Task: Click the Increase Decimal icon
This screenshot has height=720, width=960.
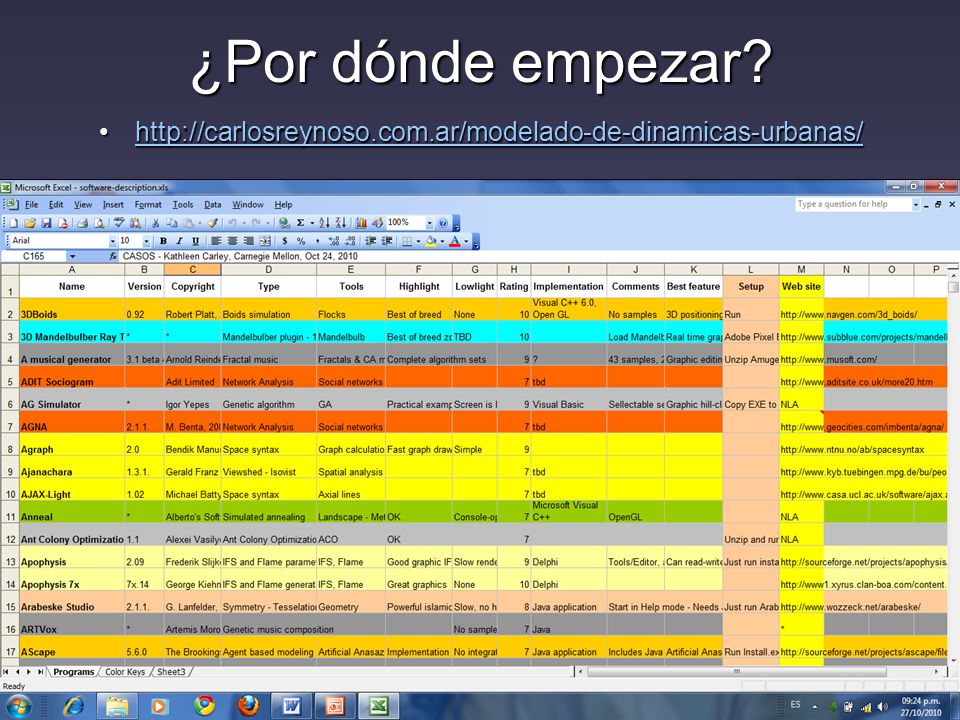Action: tap(334, 241)
